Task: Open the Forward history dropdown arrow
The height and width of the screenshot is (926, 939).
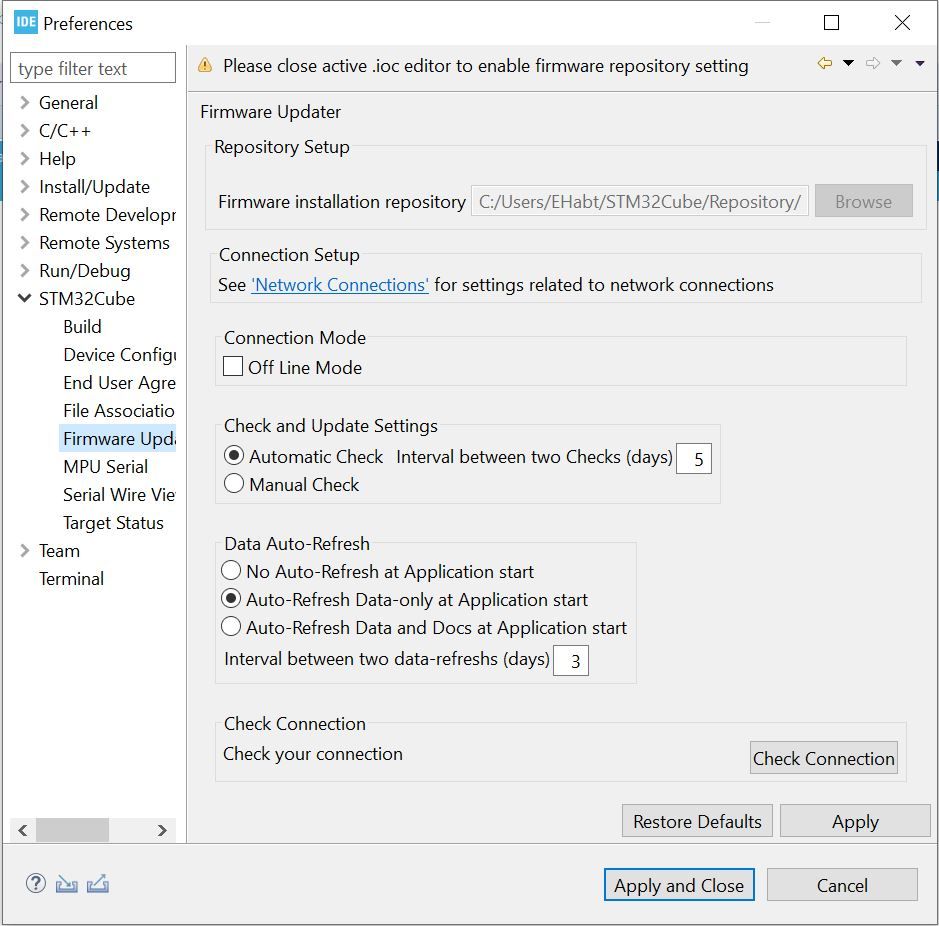Action: 896,63
